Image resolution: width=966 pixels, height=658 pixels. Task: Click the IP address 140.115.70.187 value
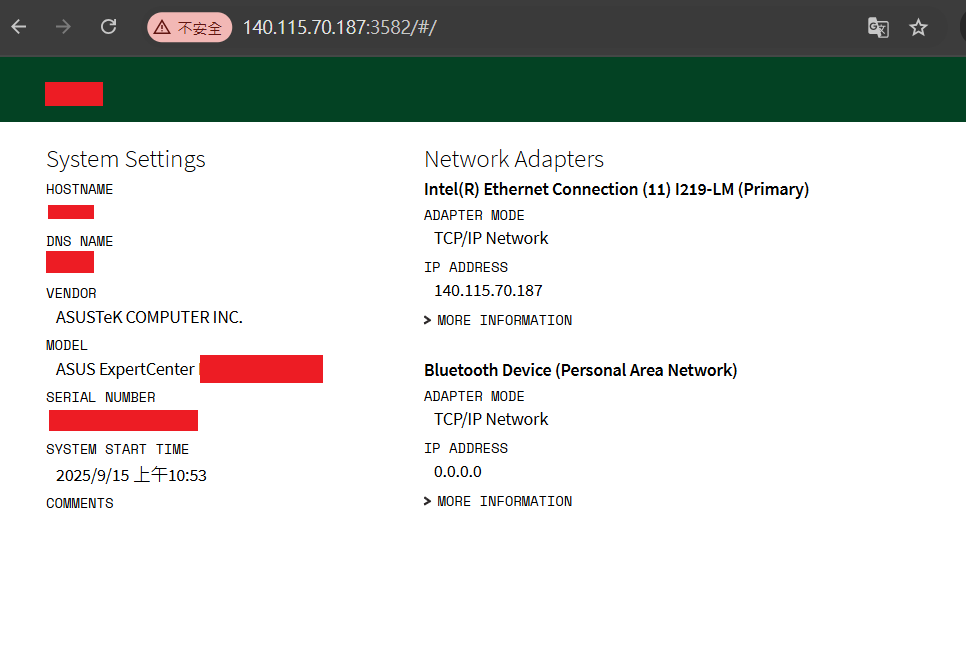point(488,291)
